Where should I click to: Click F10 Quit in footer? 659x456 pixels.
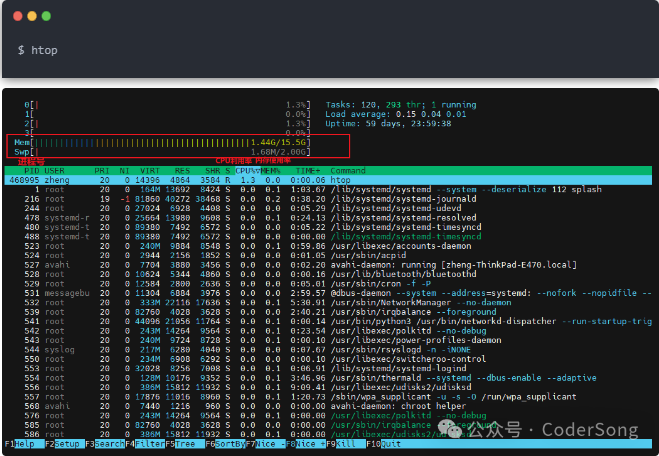[x=383, y=444]
